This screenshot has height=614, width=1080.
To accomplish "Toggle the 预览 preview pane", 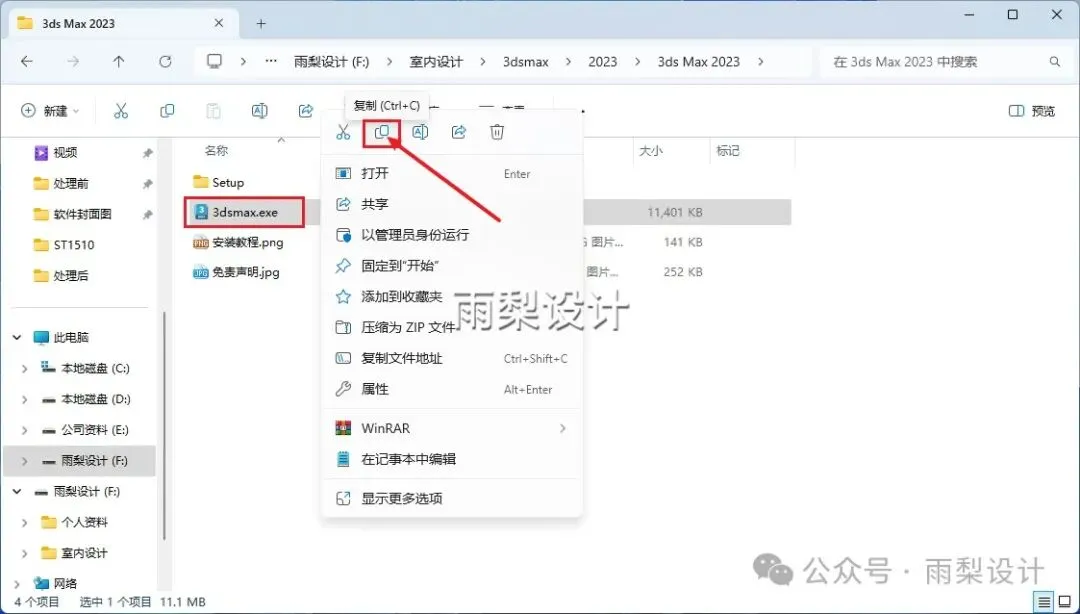I will [x=1032, y=111].
